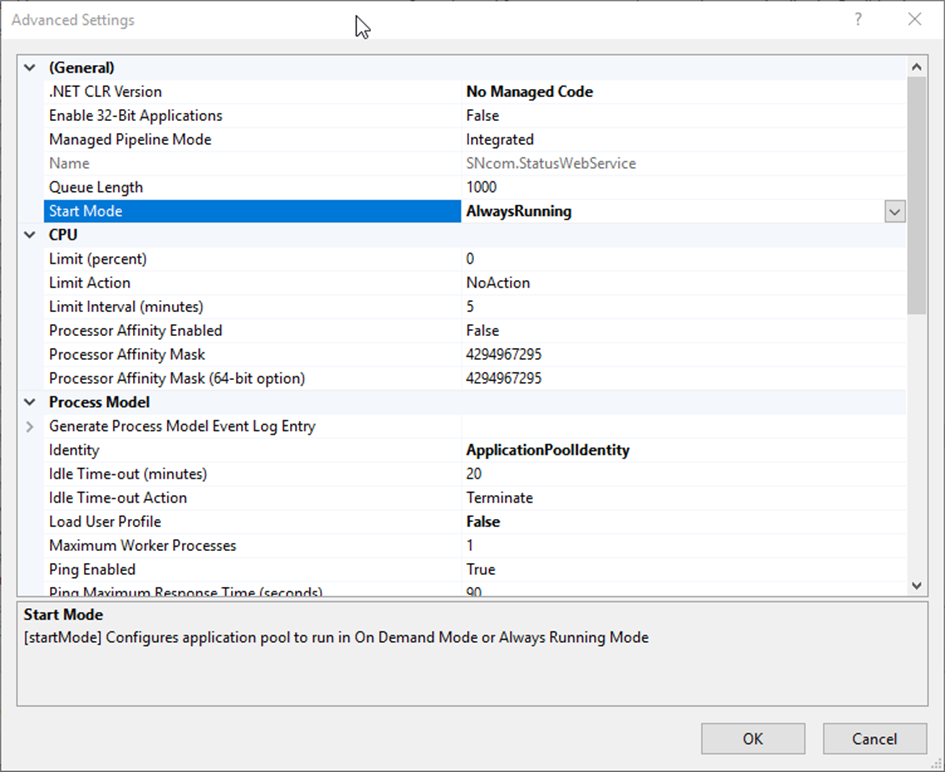Viewport: 945px width, 772px height.
Task: Click the OK button
Action: (752, 739)
